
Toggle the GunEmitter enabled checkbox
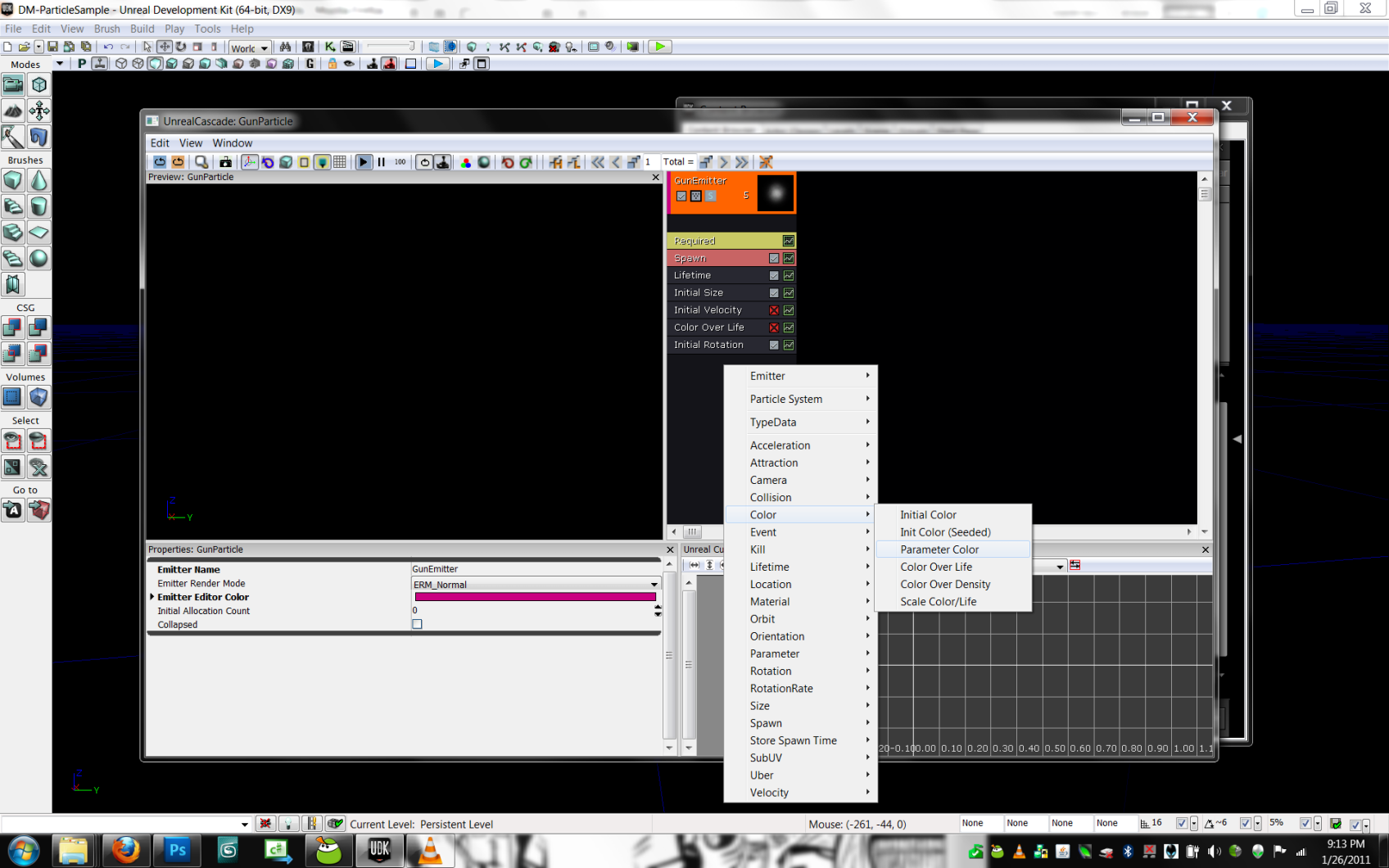click(681, 196)
